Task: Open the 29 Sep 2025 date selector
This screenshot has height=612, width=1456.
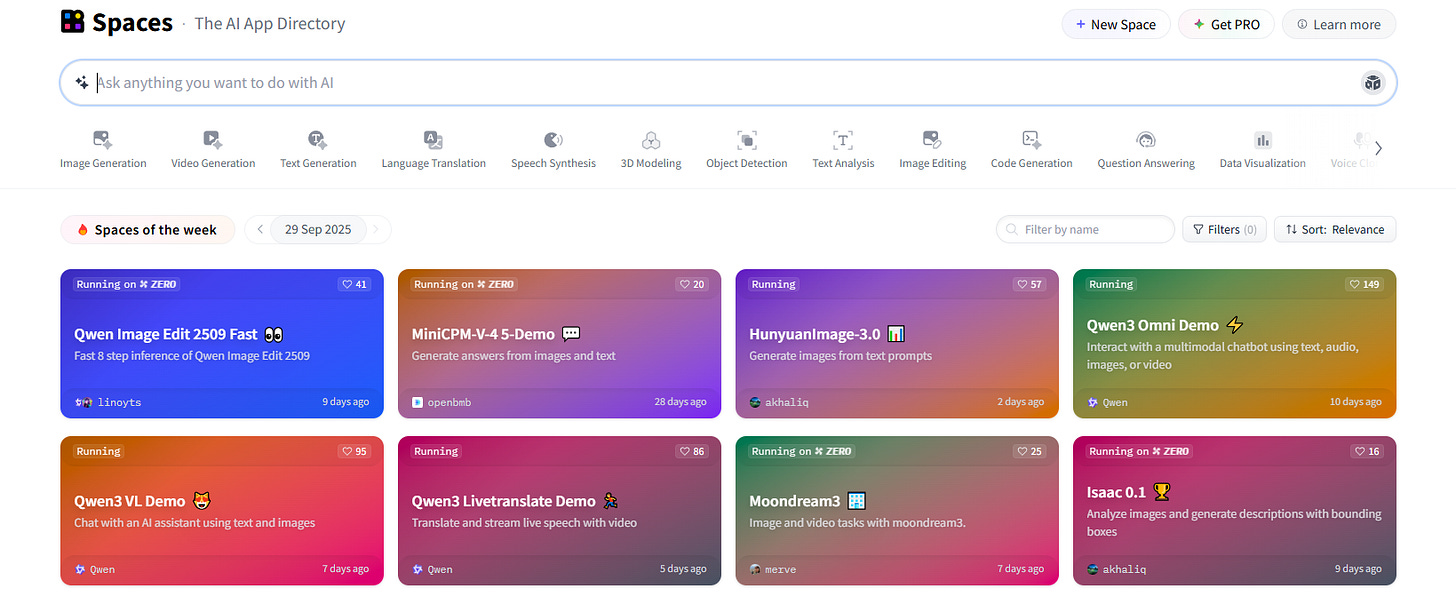Action: point(318,229)
